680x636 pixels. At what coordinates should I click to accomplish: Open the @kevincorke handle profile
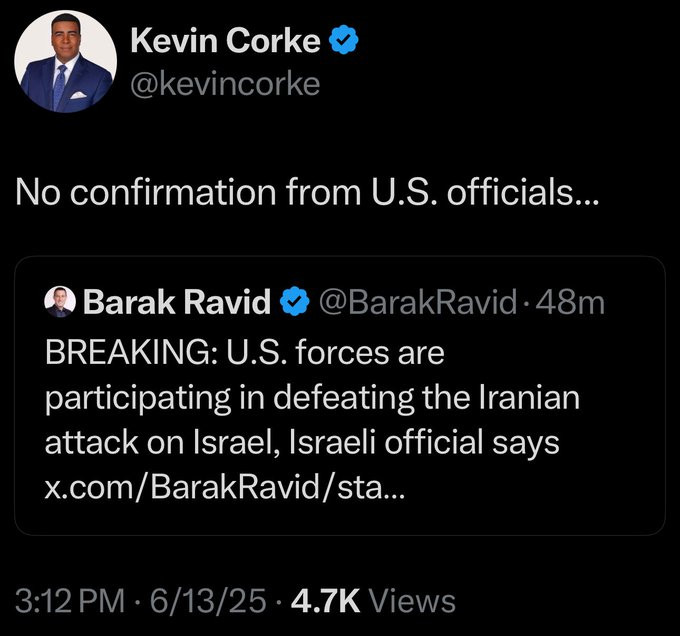(x=226, y=83)
